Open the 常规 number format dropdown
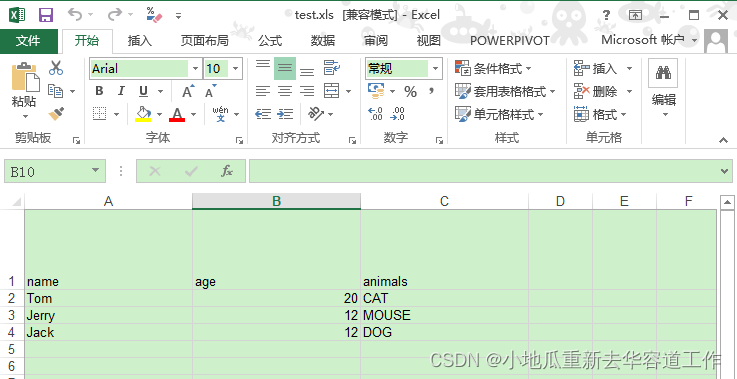The image size is (737, 379). 435,69
